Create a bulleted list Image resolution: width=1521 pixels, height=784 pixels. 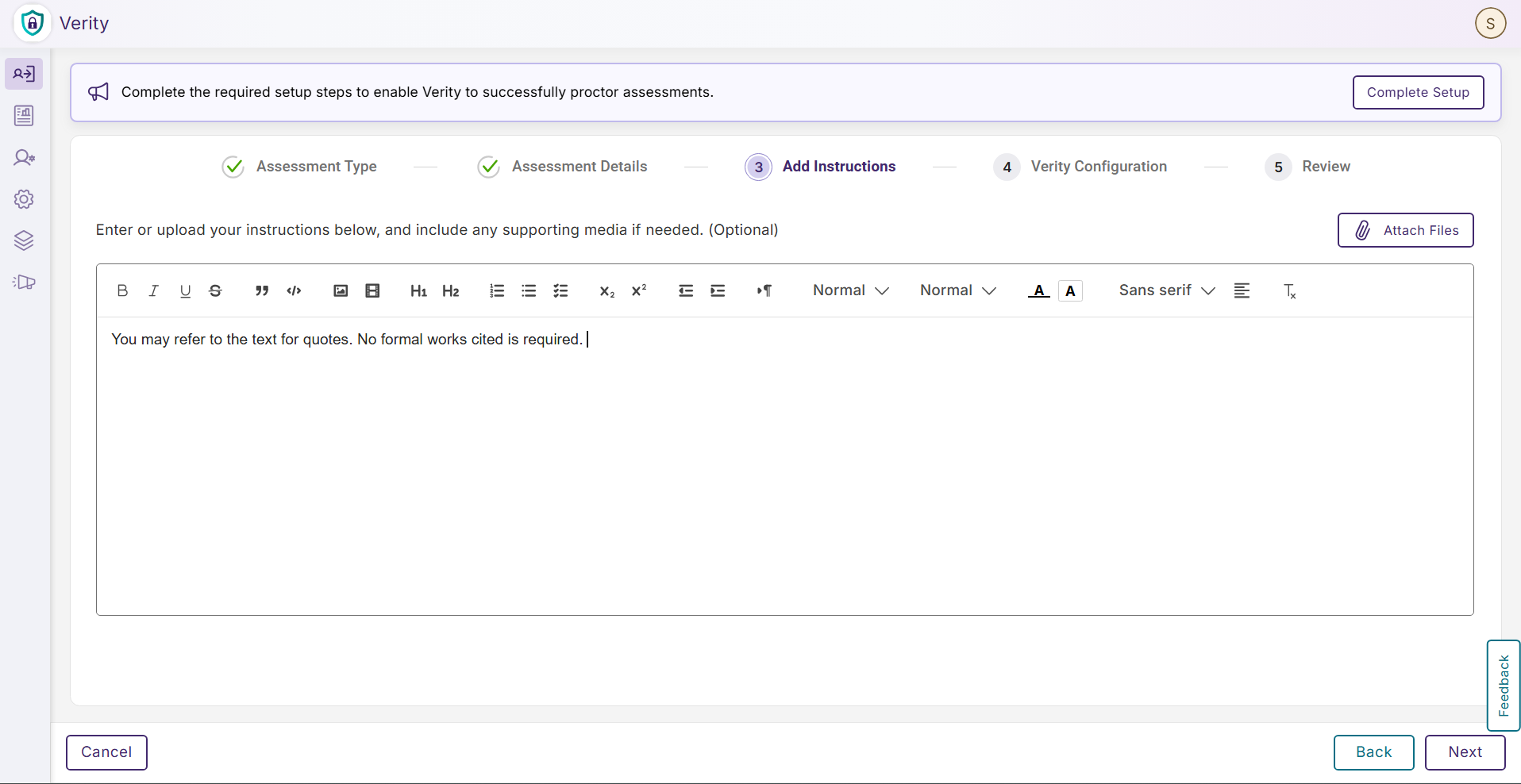pos(529,290)
